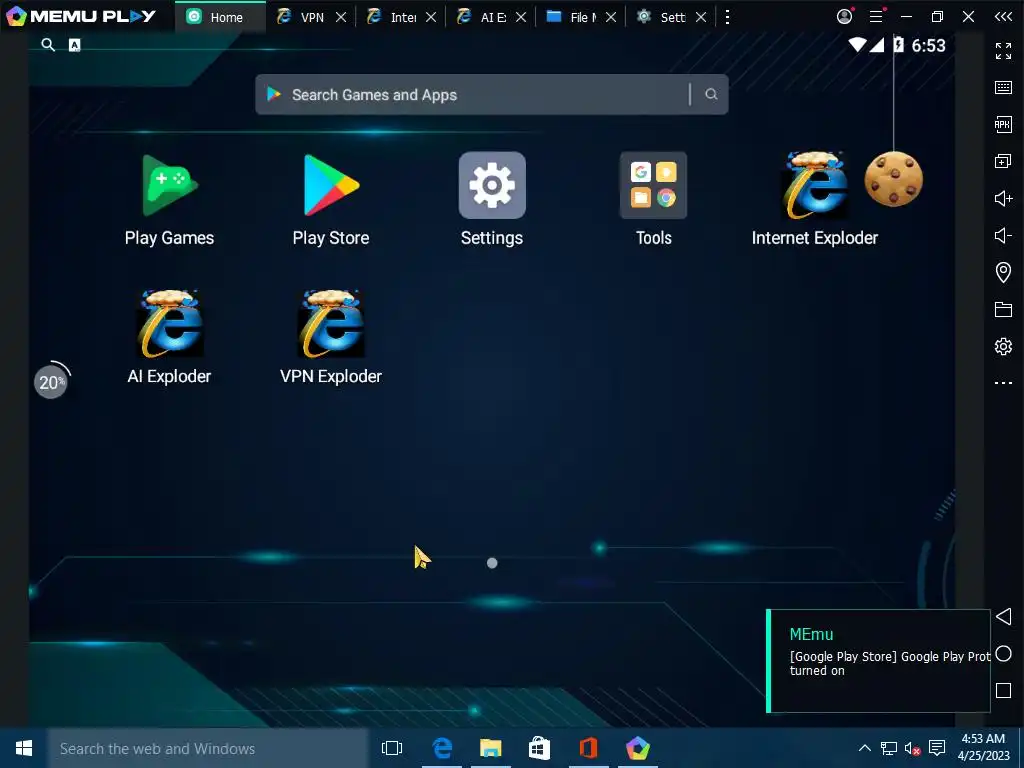Open the Action Center notifications icon

coord(937,748)
